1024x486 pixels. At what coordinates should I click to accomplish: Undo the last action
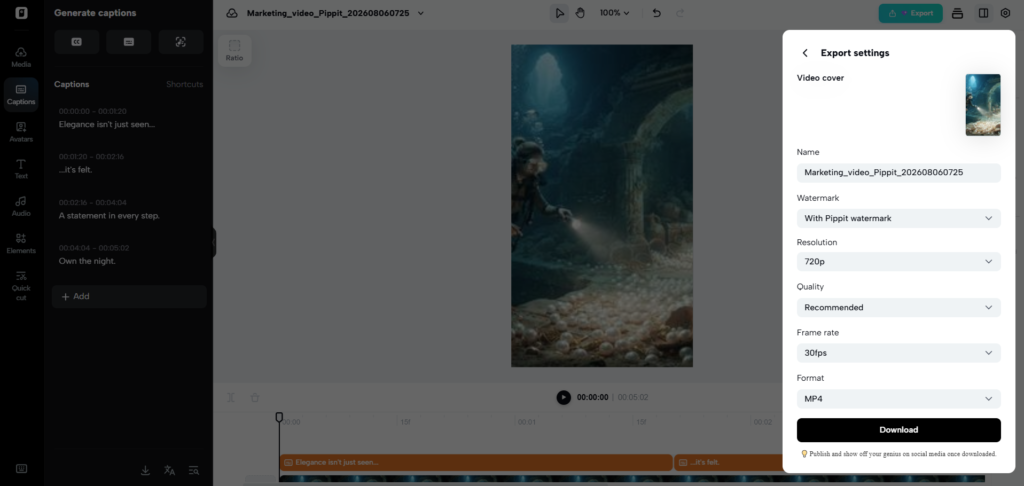point(657,13)
